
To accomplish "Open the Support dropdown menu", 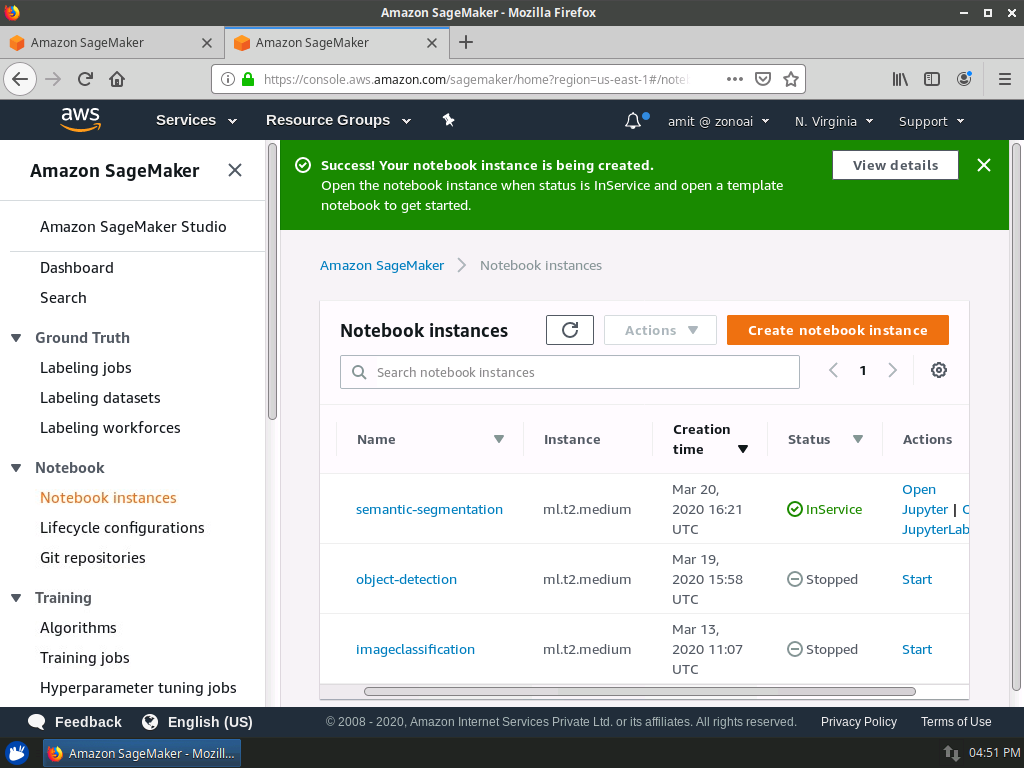I will 931,121.
